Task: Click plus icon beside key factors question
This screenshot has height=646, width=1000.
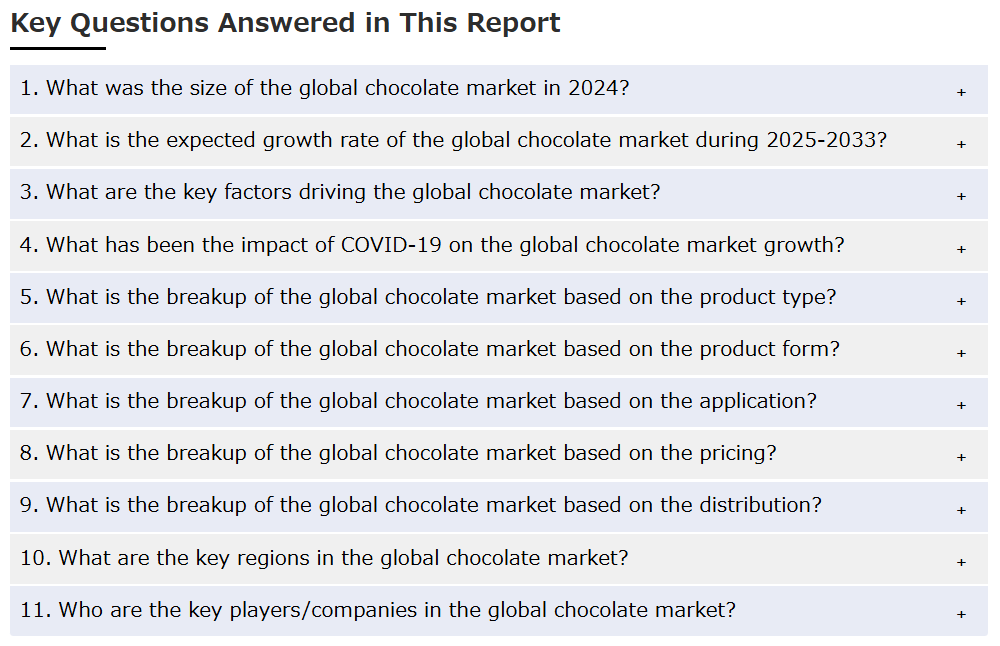Action: (x=961, y=196)
